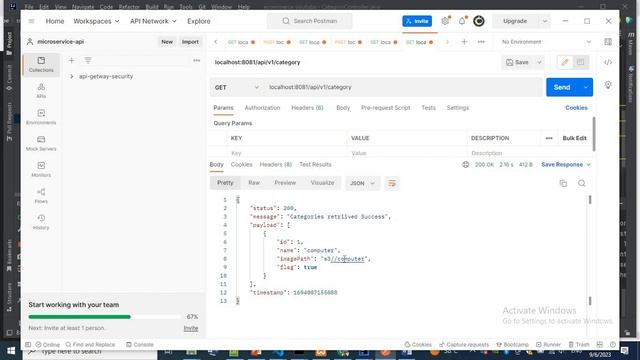Click the plus icon to create collection

tap(71, 60)
